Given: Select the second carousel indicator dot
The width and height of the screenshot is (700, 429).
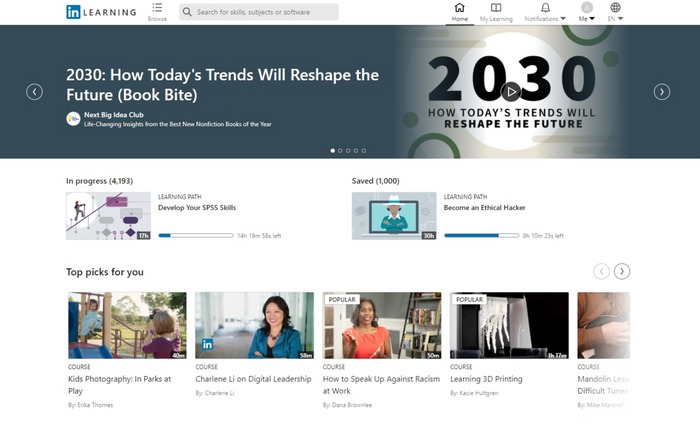Looking at the screenshot, I should [340, 151].
